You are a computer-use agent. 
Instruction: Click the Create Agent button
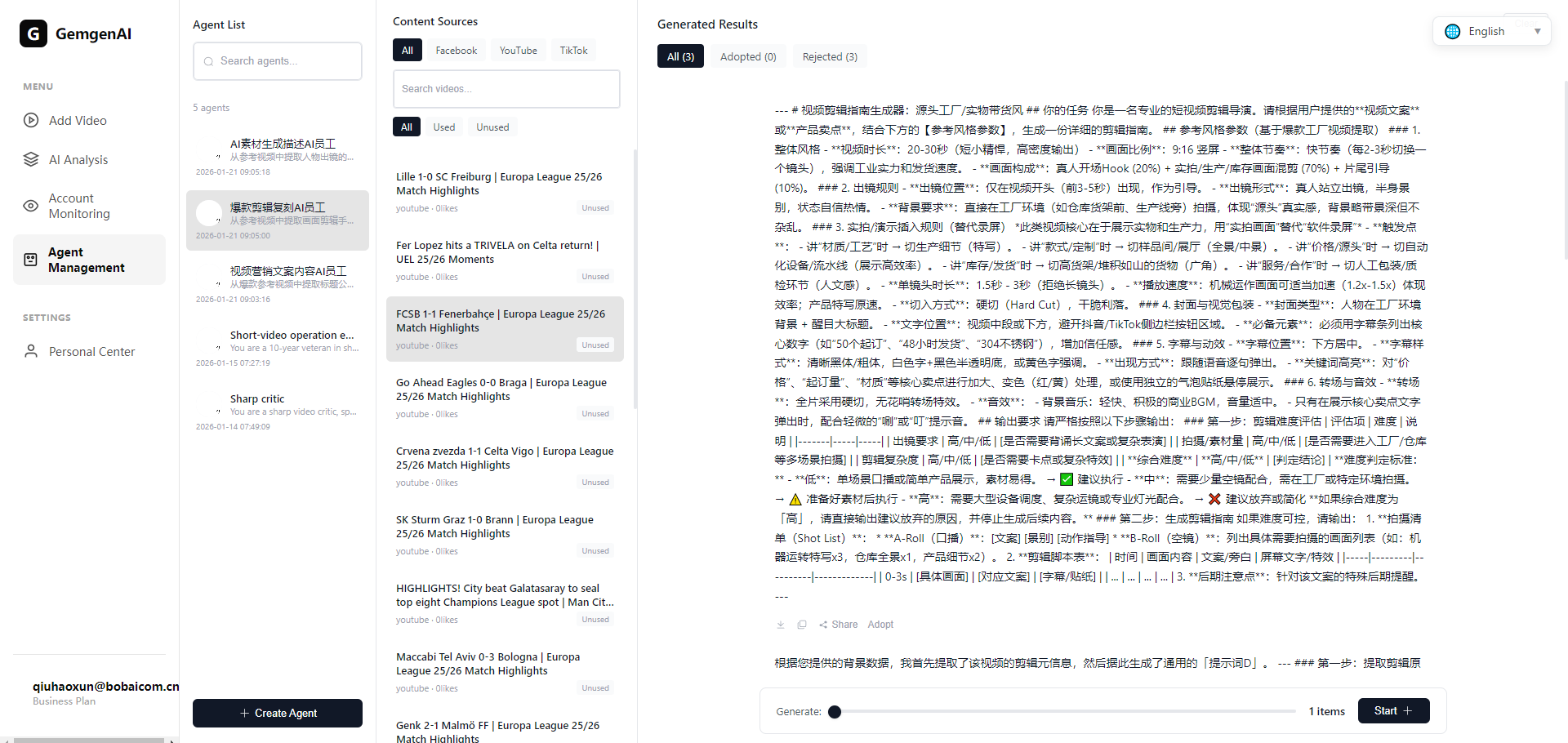tap(277, 713)
